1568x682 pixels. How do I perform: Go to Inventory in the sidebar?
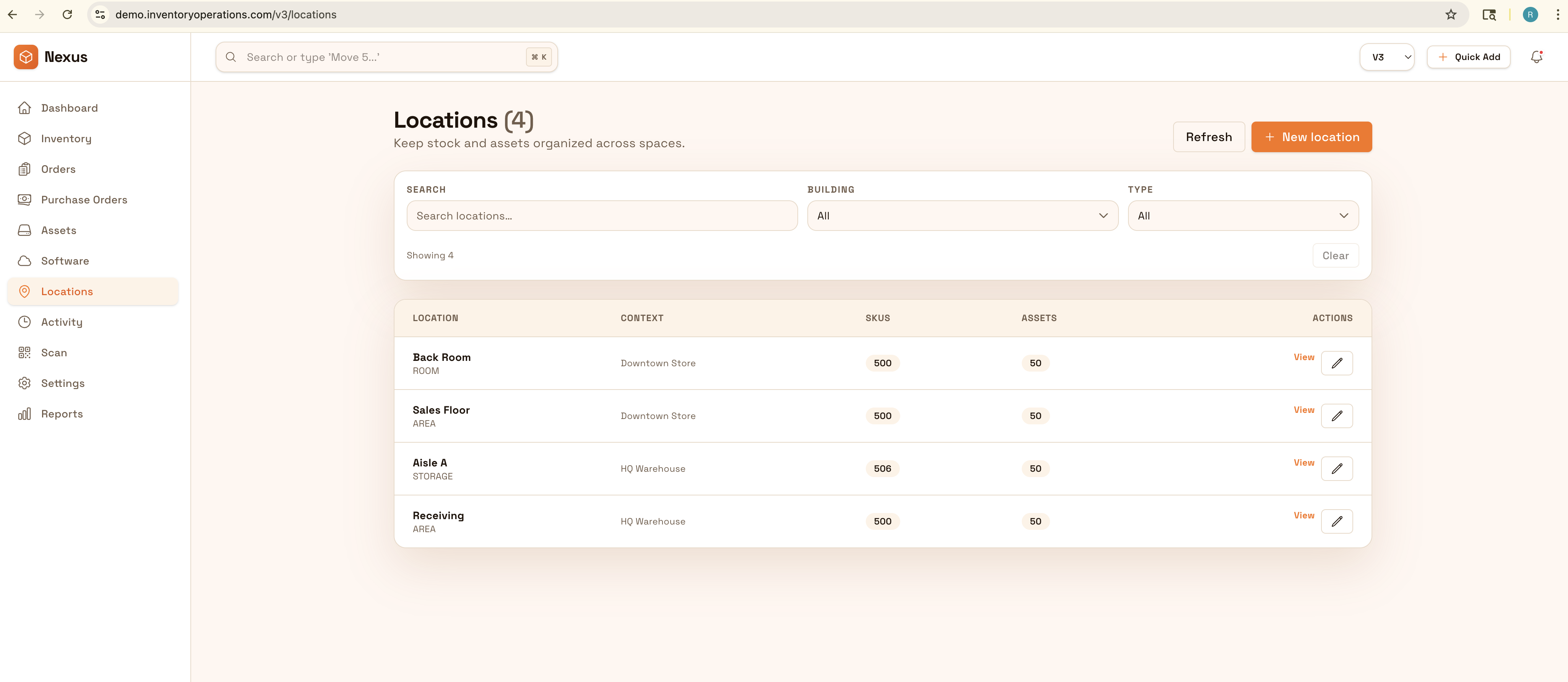click(x=66, y=139)
